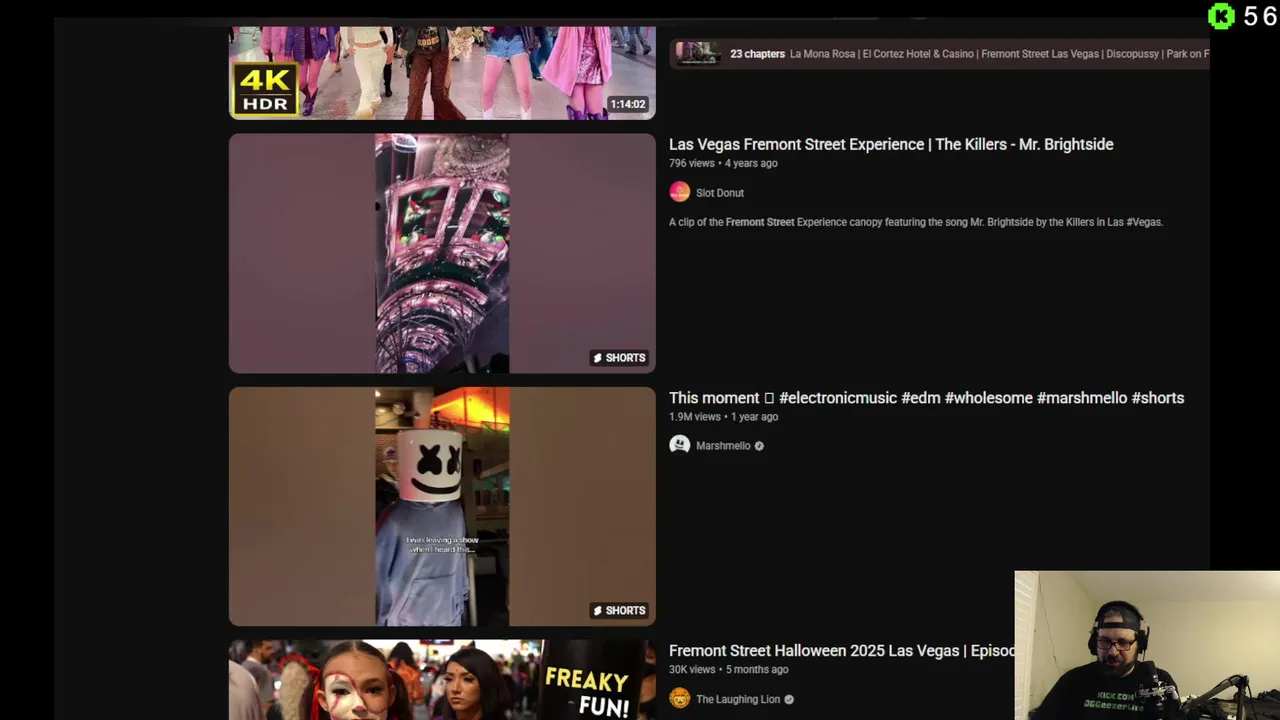Visit the Marshmello channel name
This screenshot has width=1280, height=720.
723,446
